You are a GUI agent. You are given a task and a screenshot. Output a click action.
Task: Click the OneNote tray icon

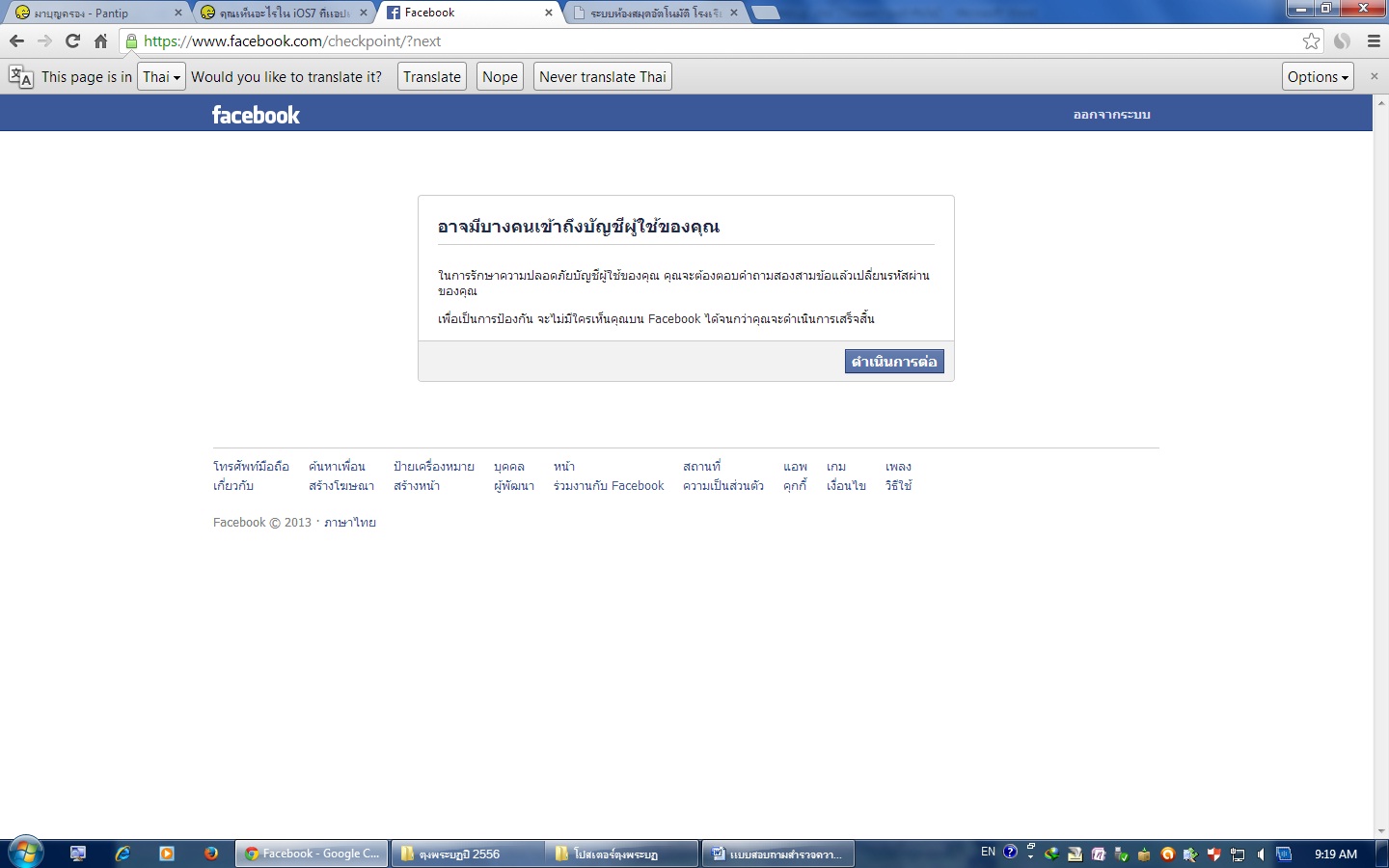1098,854
